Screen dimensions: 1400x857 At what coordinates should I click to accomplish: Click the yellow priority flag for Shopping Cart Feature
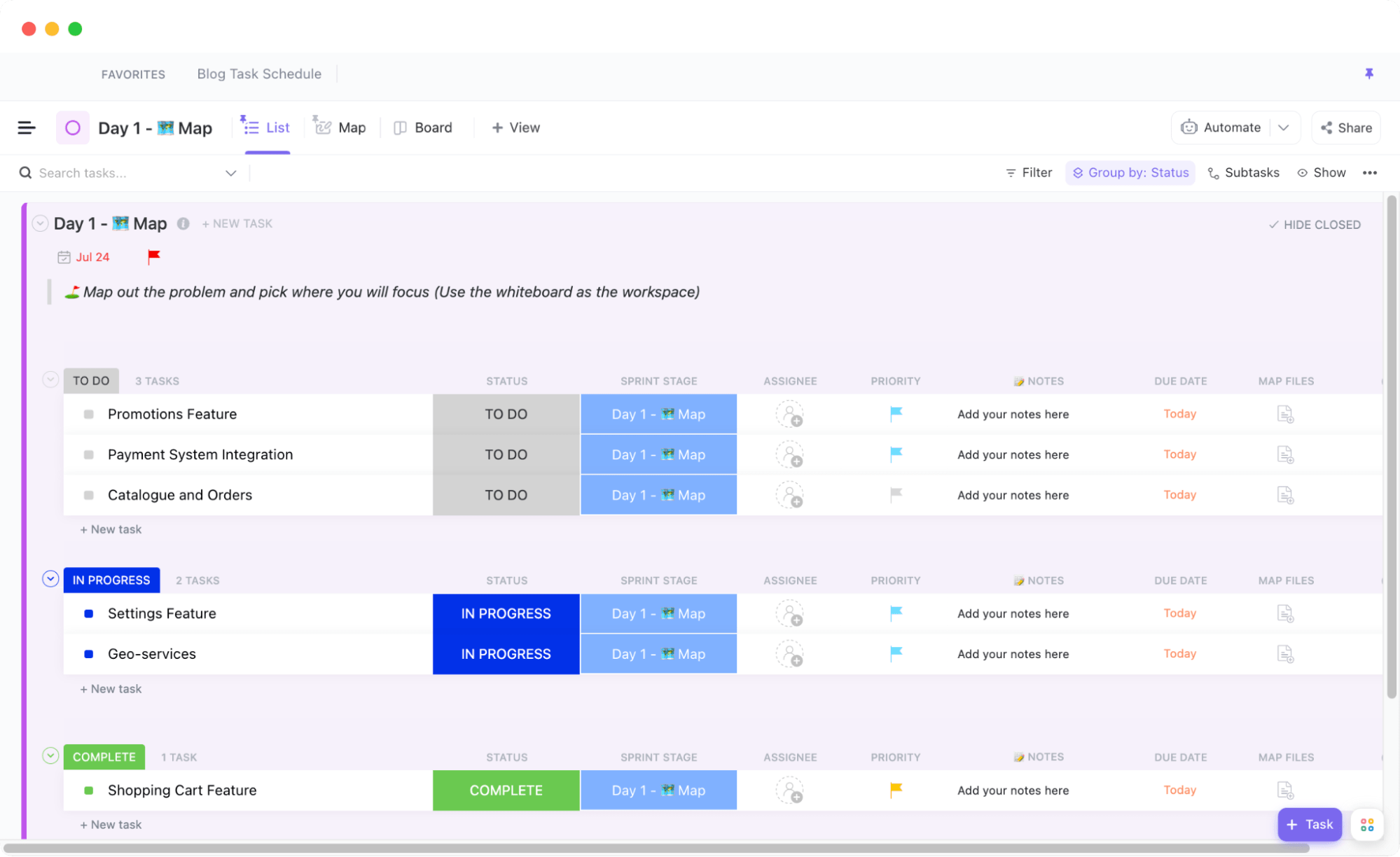[896, 790]
